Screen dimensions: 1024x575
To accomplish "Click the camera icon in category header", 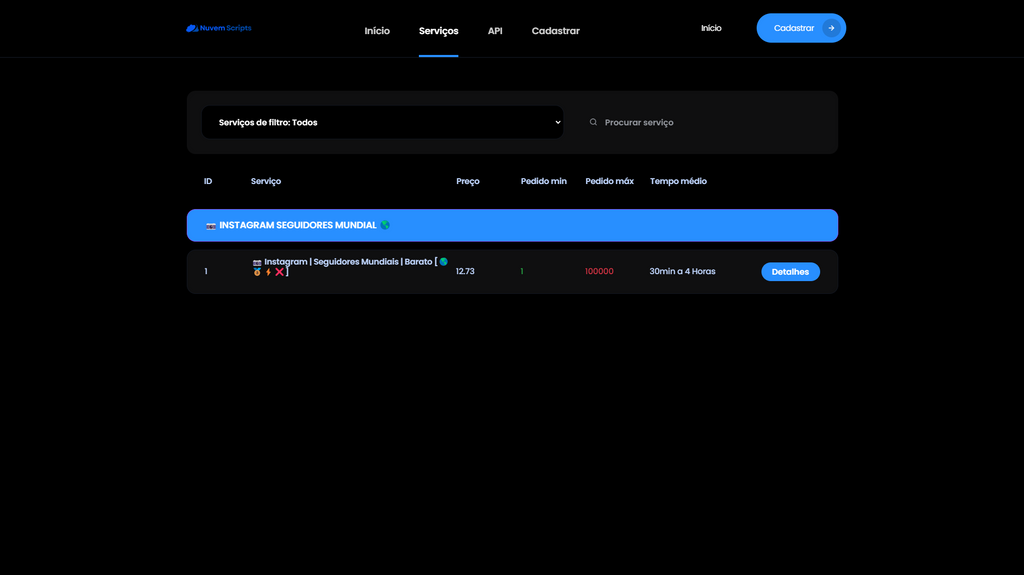I will point(211,225).
